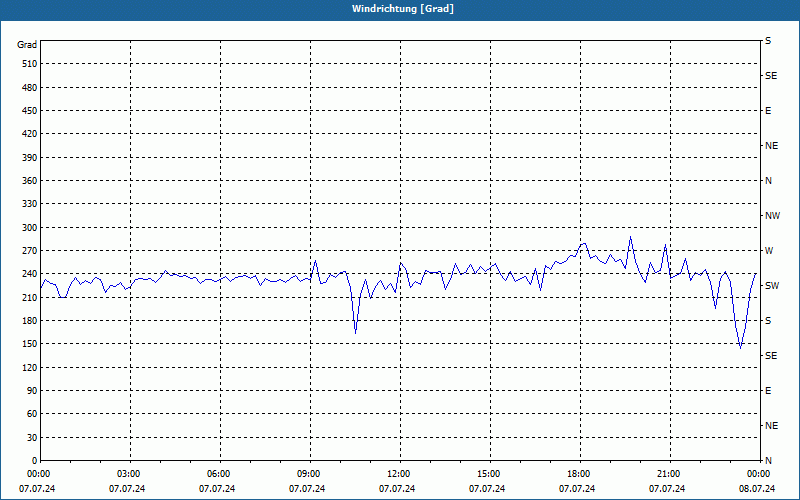Select the 120 y-axis value
The width and height of the screenshot is (800, 500).
(x=30, y=367)
